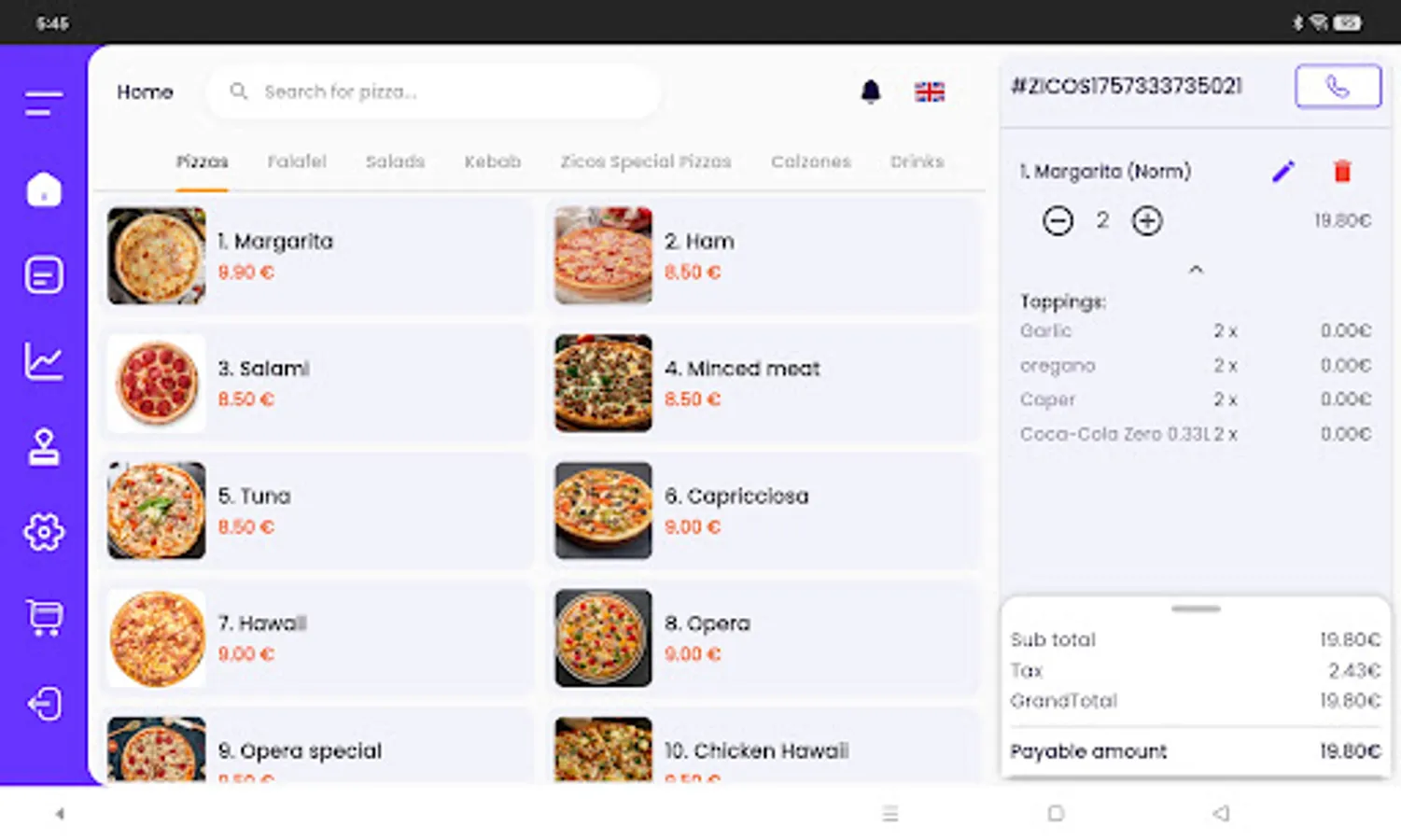This screenshot has height=840, width=1401.
Task: Edit Margarita order item with pencil
Action: 1283,172
